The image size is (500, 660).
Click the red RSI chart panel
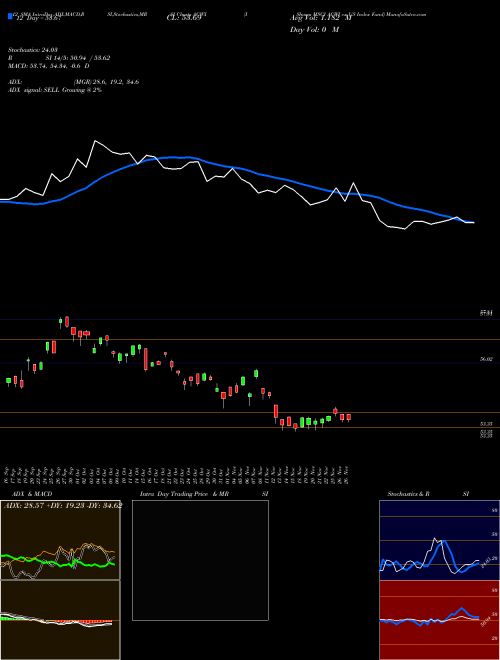[439, 620]
